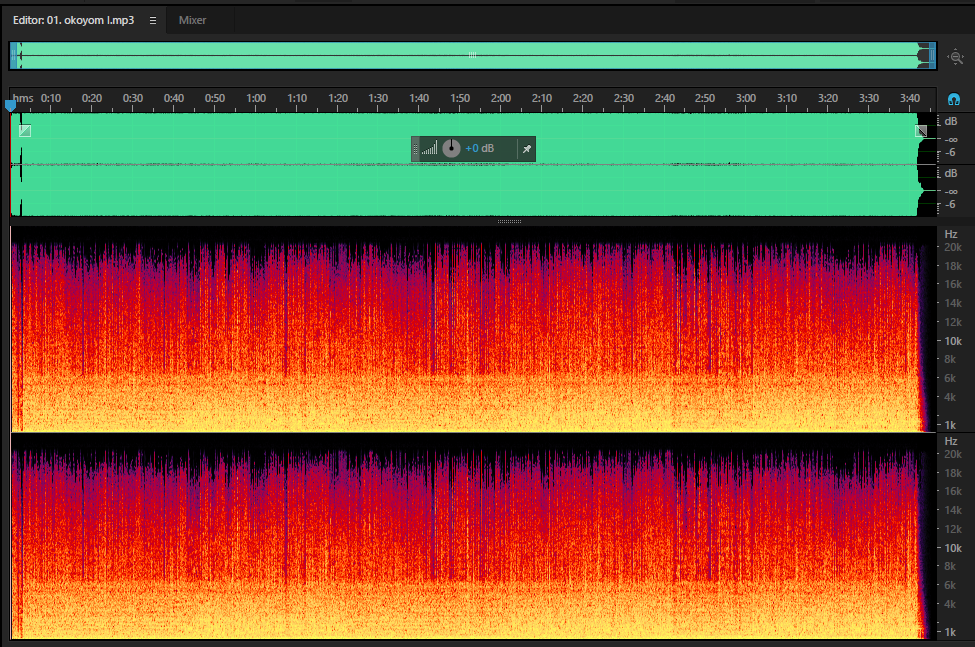
Task: Switch to the Mixer tab
Action: [x=192, y=21]
